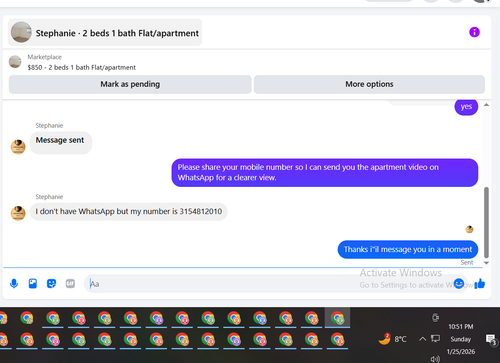Show hidden system tray icons with the chevron
Image resolution: width=500 pixels, height=363 pixels.
click(422, 339)
